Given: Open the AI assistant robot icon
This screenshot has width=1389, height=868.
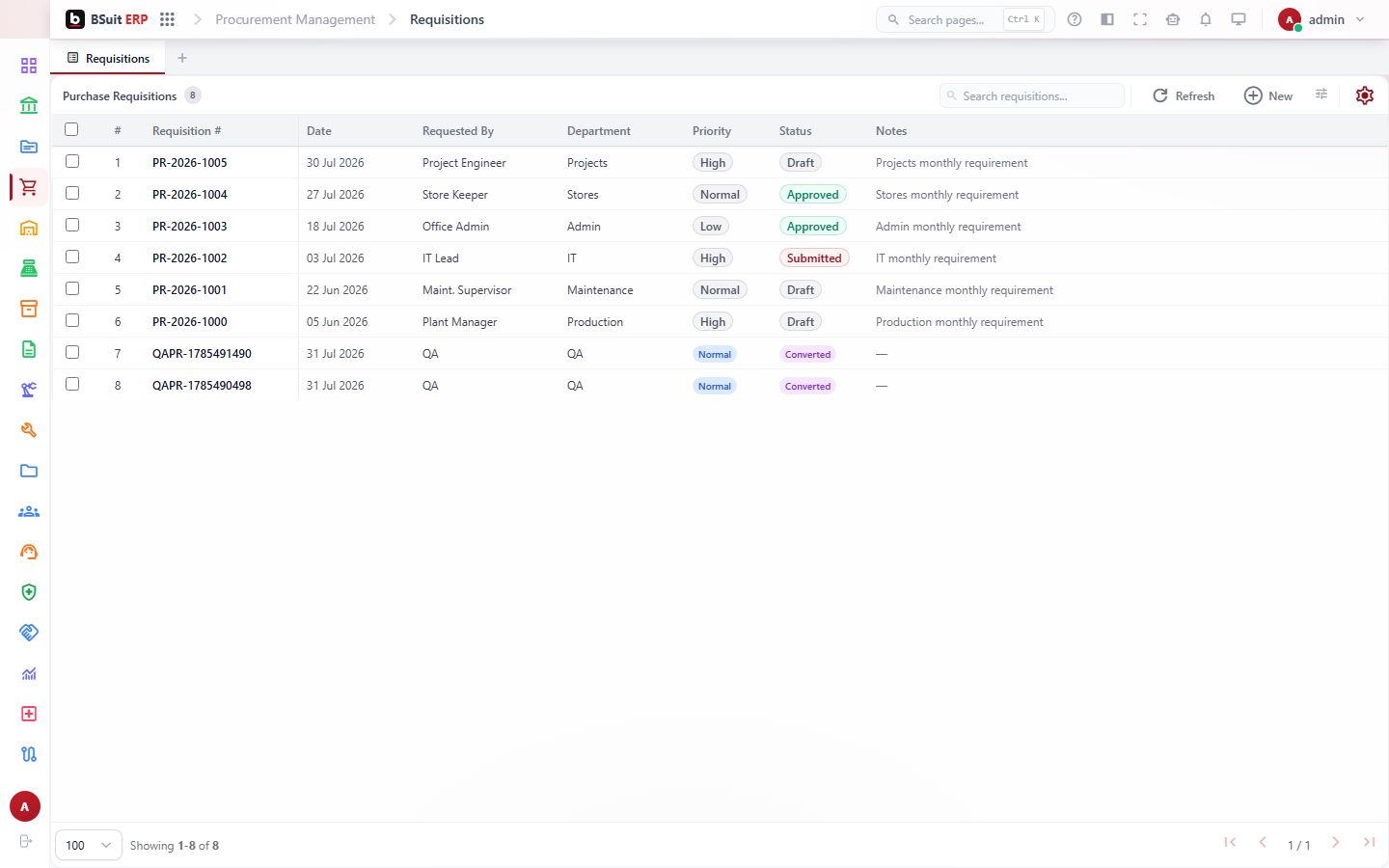Looking at the screenshot, I should [1173, 19].
